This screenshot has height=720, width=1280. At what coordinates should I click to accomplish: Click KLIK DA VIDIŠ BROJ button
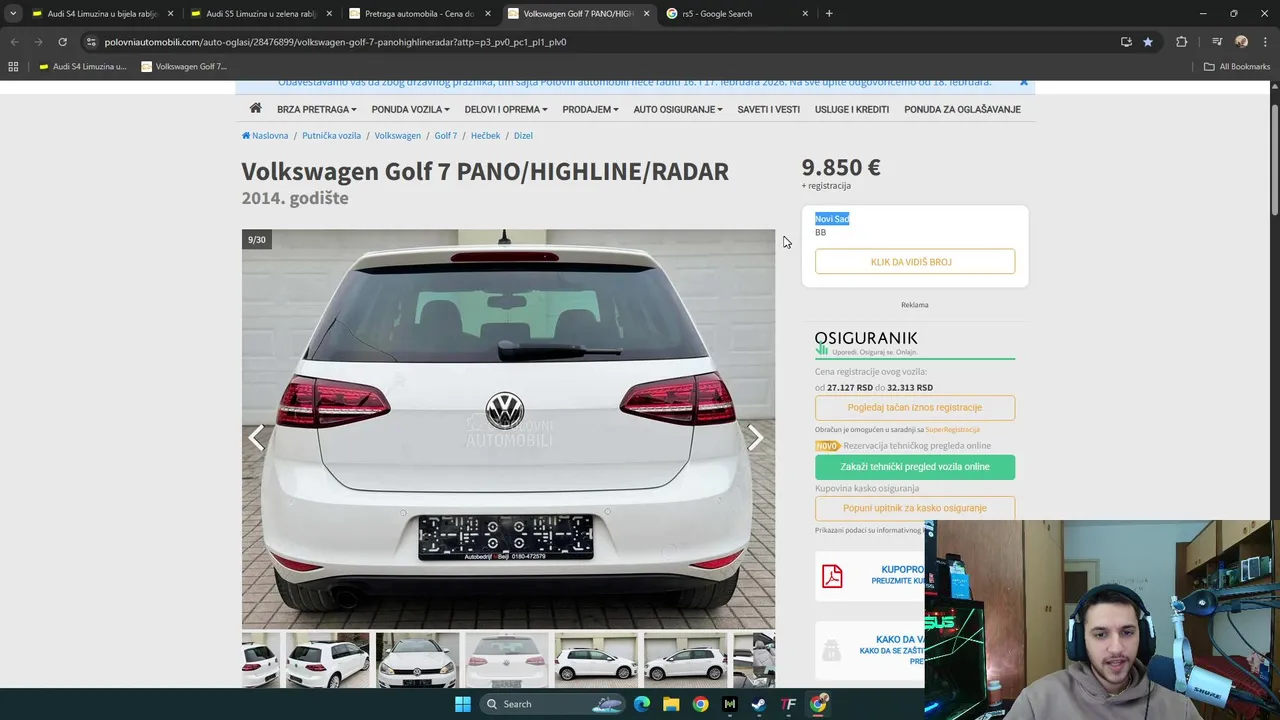coord(914,262)
